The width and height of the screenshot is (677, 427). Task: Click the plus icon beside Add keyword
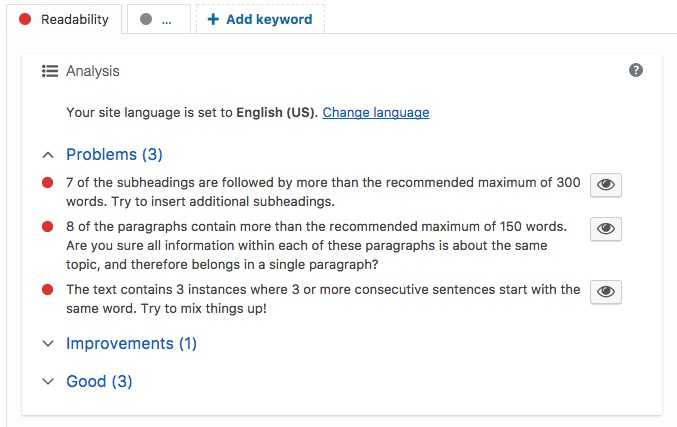(211, 19)
